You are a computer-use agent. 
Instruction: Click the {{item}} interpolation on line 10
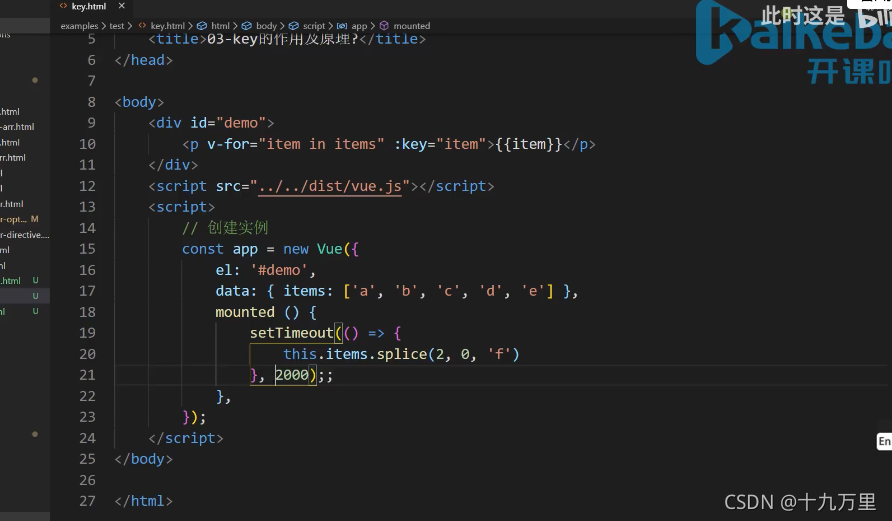coord(529,144)
